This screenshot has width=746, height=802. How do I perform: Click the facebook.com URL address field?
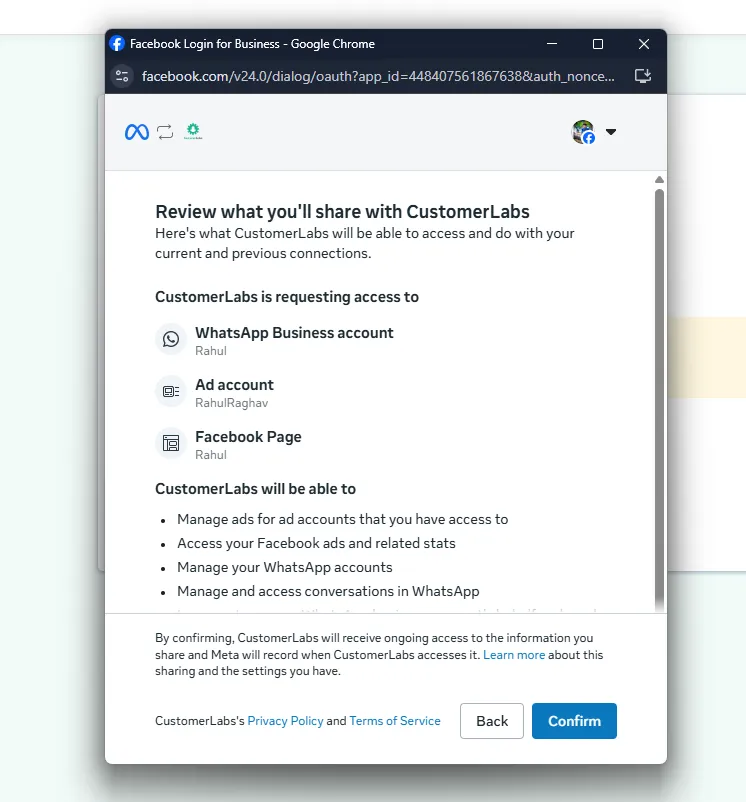378,76
